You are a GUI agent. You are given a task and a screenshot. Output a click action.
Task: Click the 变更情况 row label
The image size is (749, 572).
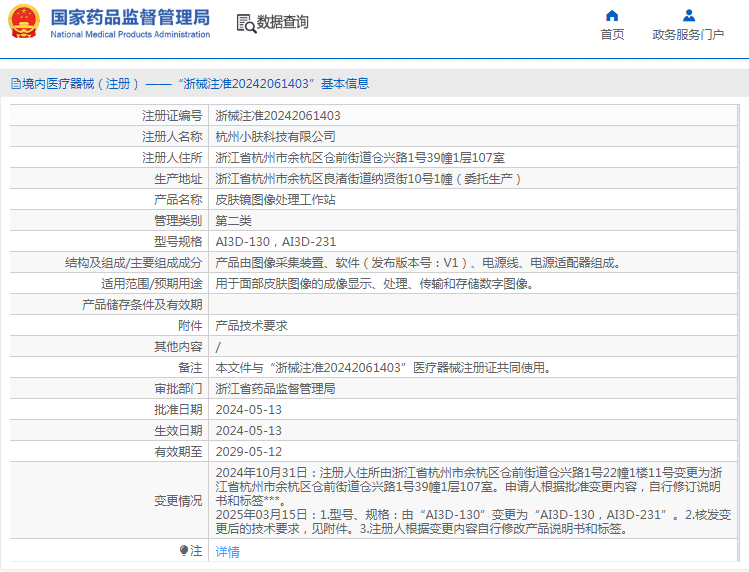point(178,501)
